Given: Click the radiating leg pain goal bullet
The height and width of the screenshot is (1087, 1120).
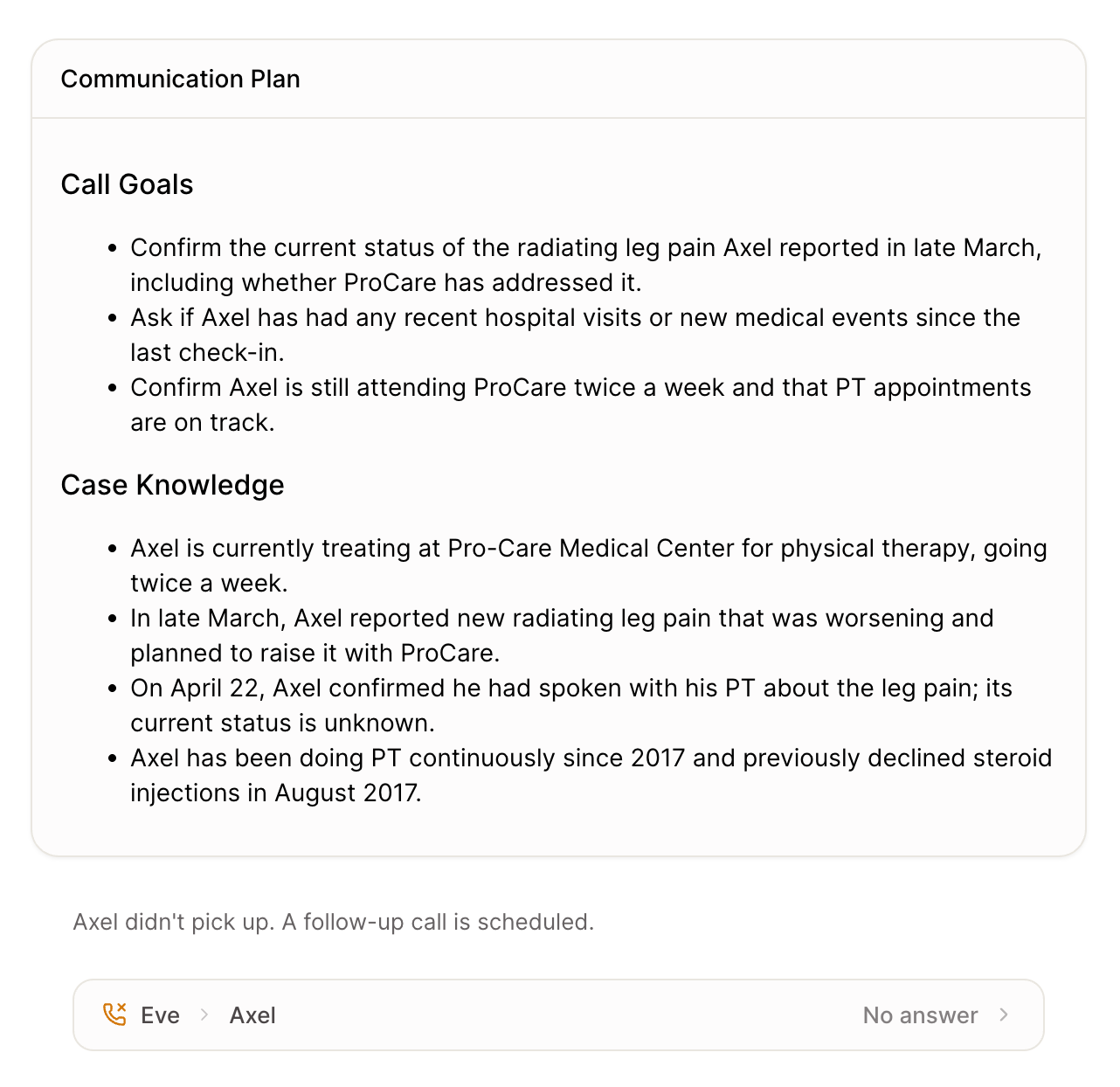Looking at the screenshot, I should 585,265.
